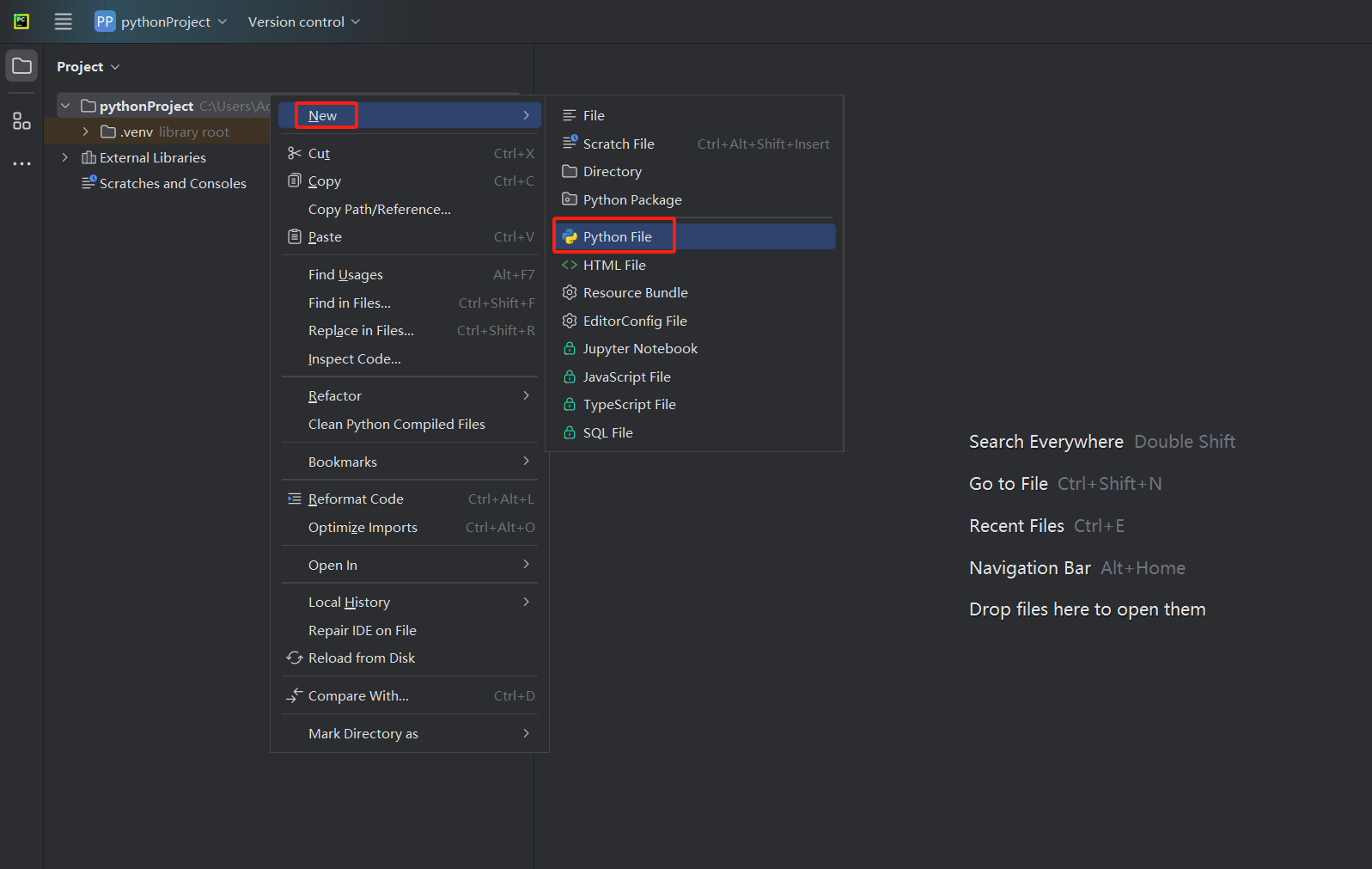1372x869 pixels.
Task: Click the Scratch File icon
Action: 570,143
